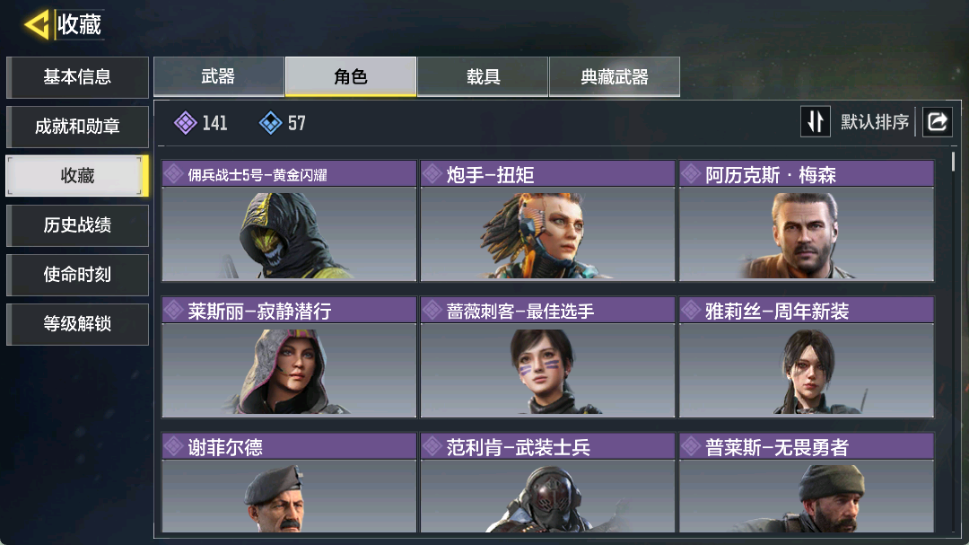Click the share export icon
This screenshot has width=969, height=545.
point(937,122)
